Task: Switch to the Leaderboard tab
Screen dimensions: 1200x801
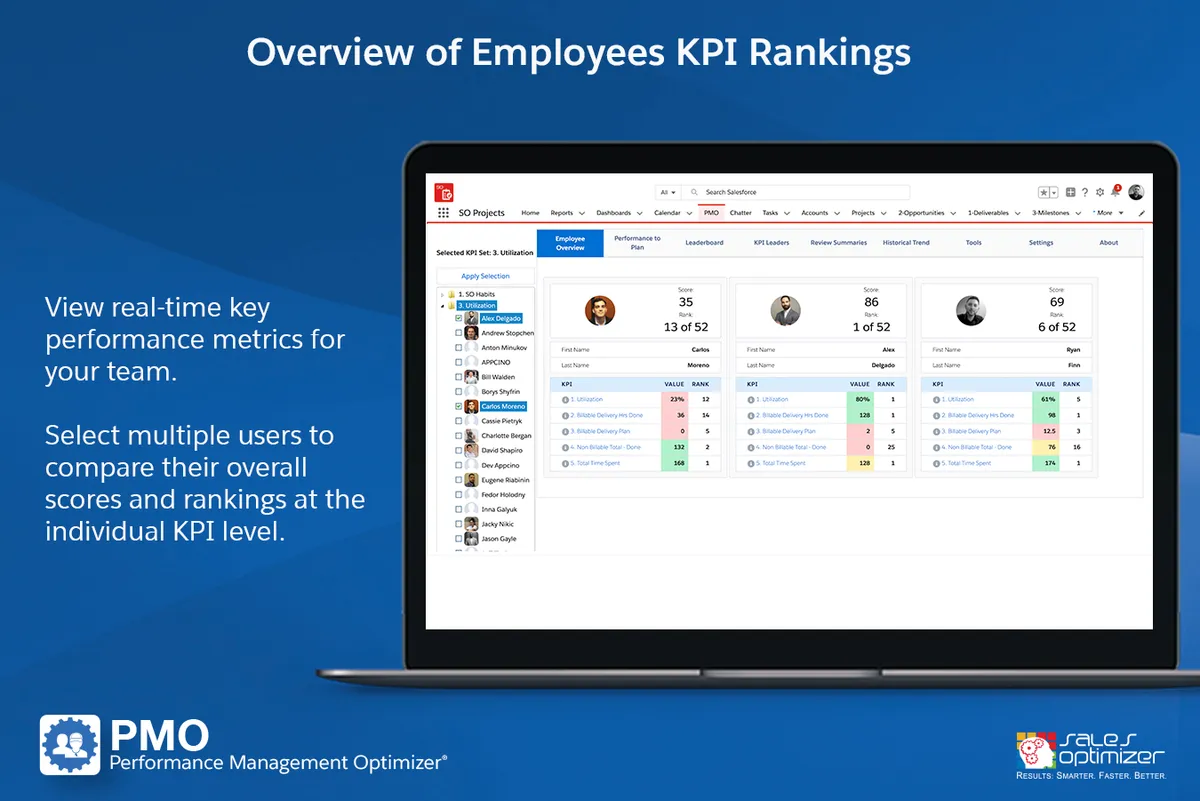Action: tap(704, 243)
